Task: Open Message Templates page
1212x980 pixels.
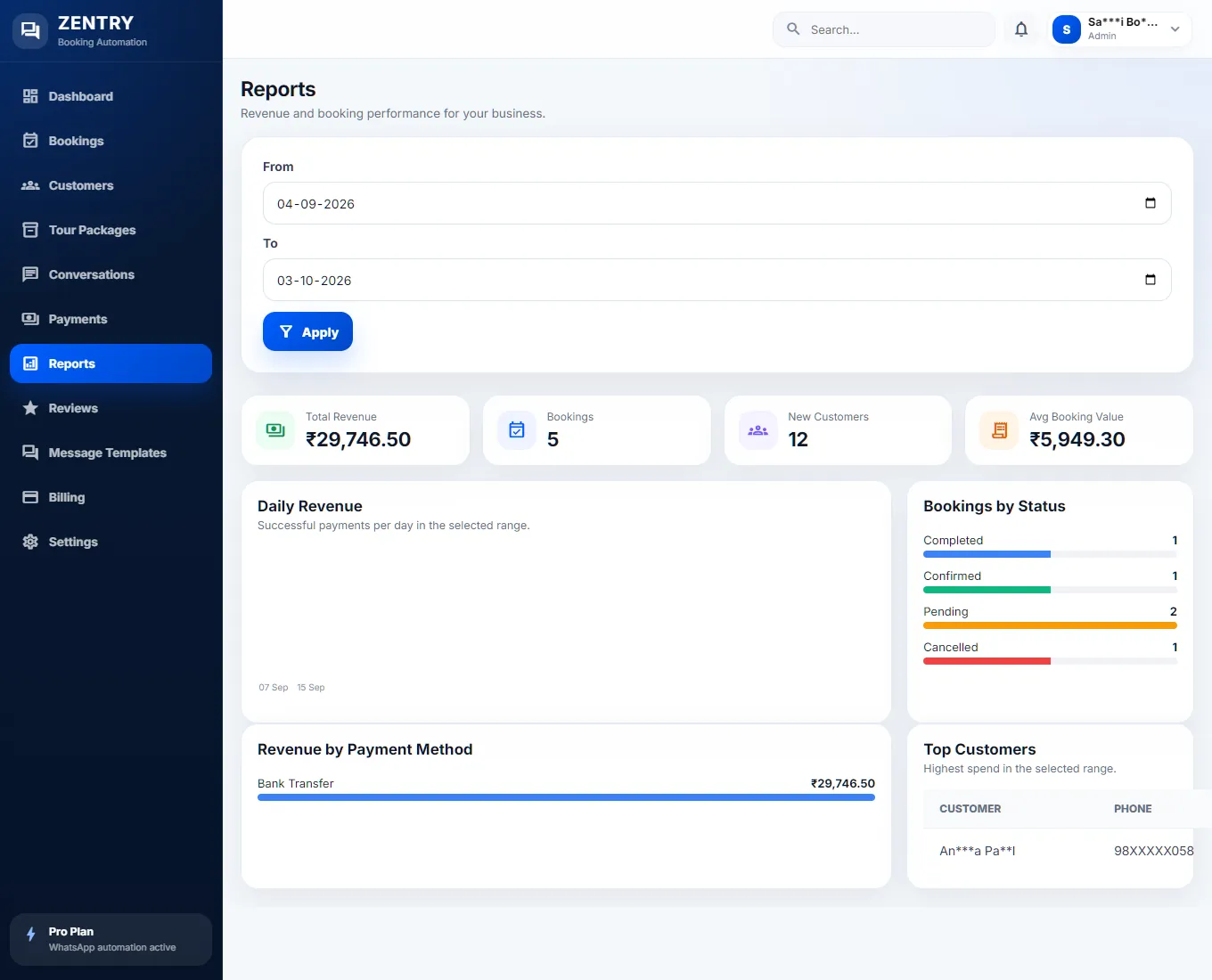Action: [x=111, y=453]
